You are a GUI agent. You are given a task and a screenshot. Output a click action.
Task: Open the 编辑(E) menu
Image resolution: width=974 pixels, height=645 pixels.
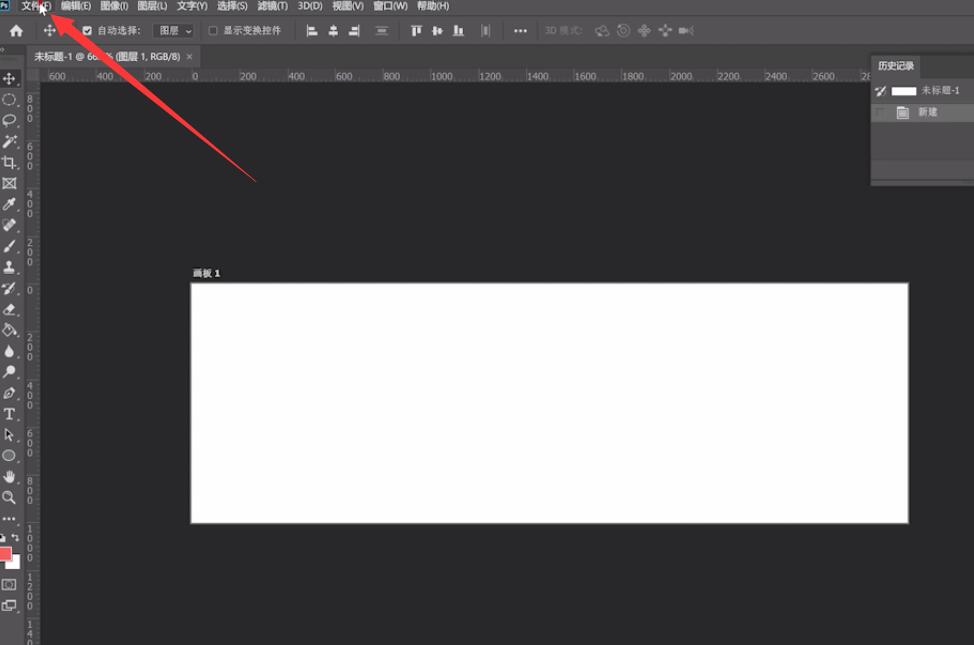76,6
